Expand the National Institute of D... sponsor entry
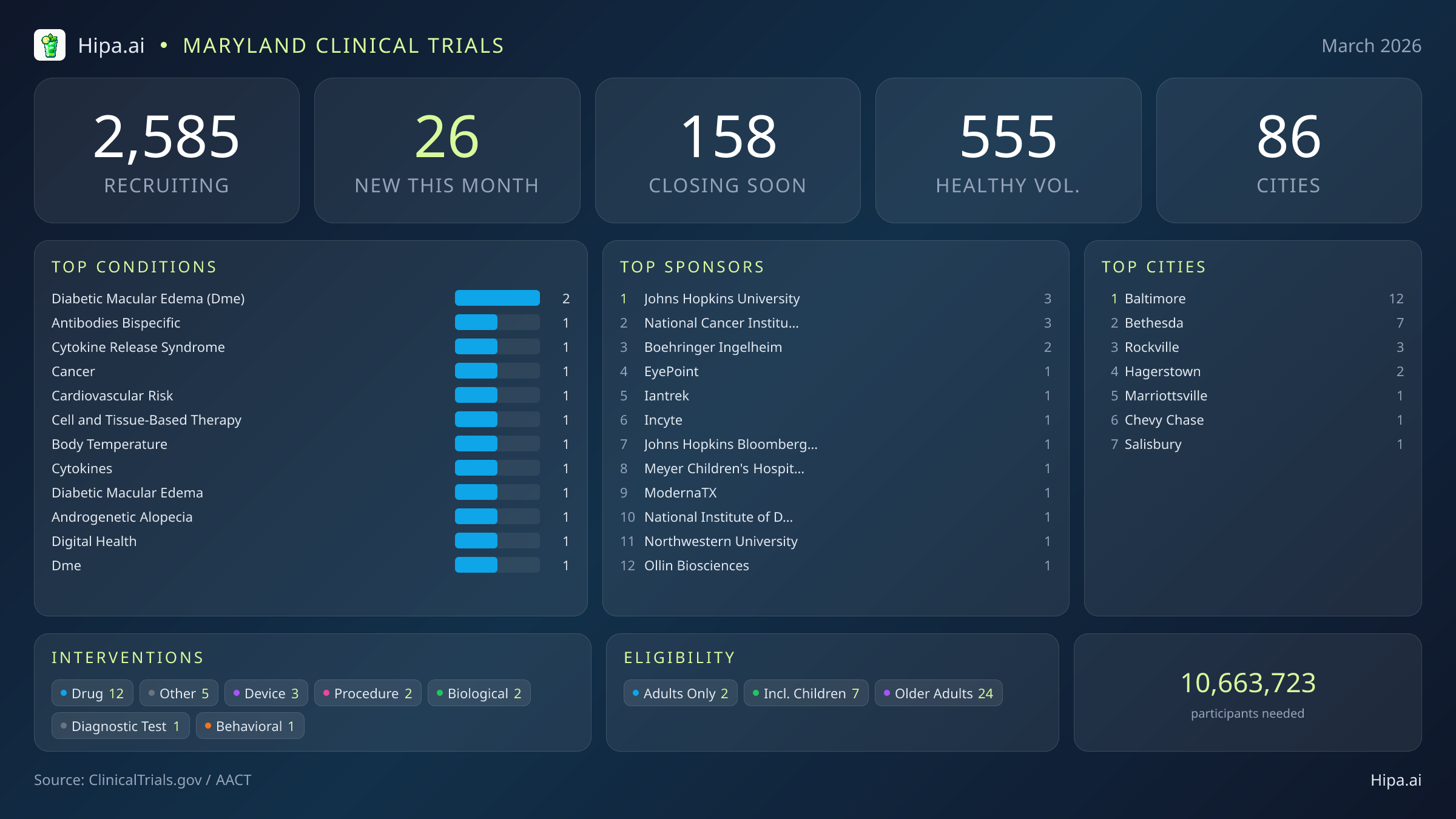Viewport: 1456px width, 819px height. [x=718, y=517]
